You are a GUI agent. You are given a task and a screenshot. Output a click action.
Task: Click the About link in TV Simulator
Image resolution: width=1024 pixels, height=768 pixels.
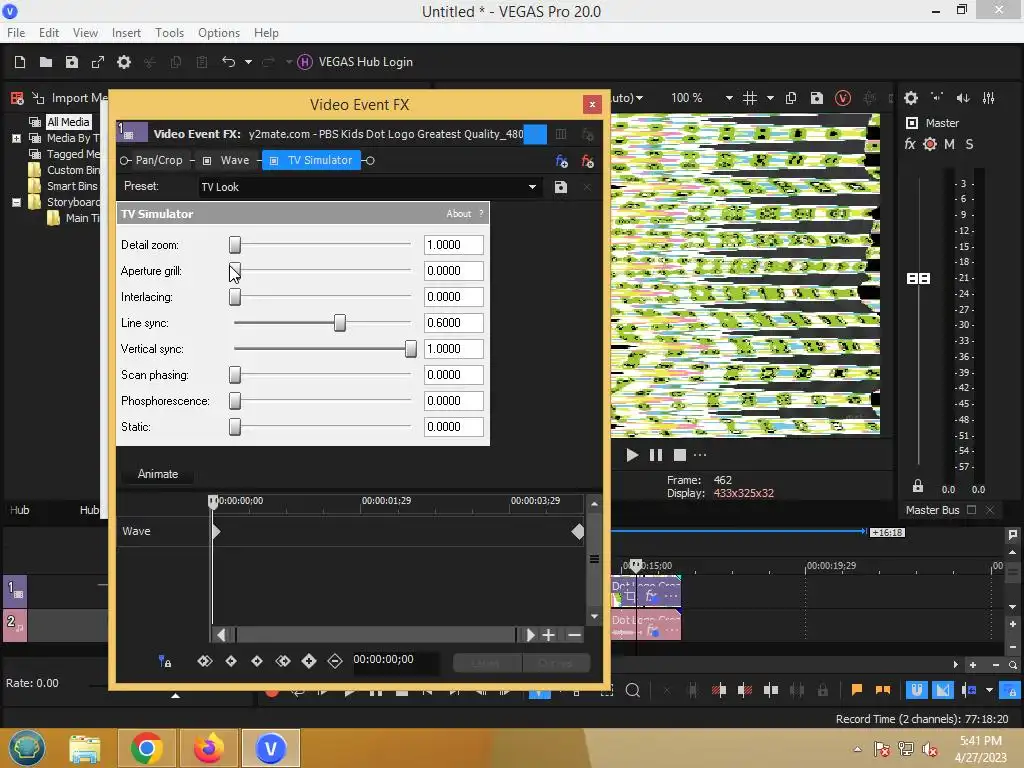[458, 214]
